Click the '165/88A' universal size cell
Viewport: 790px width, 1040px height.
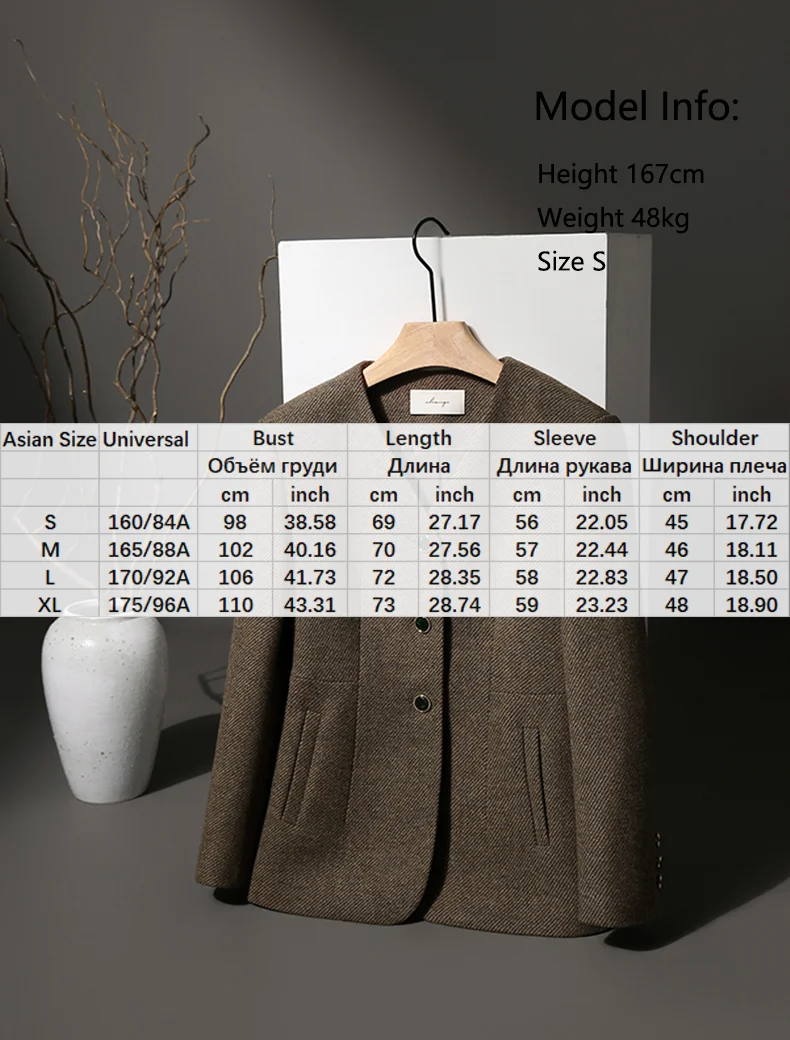(149, 550)
